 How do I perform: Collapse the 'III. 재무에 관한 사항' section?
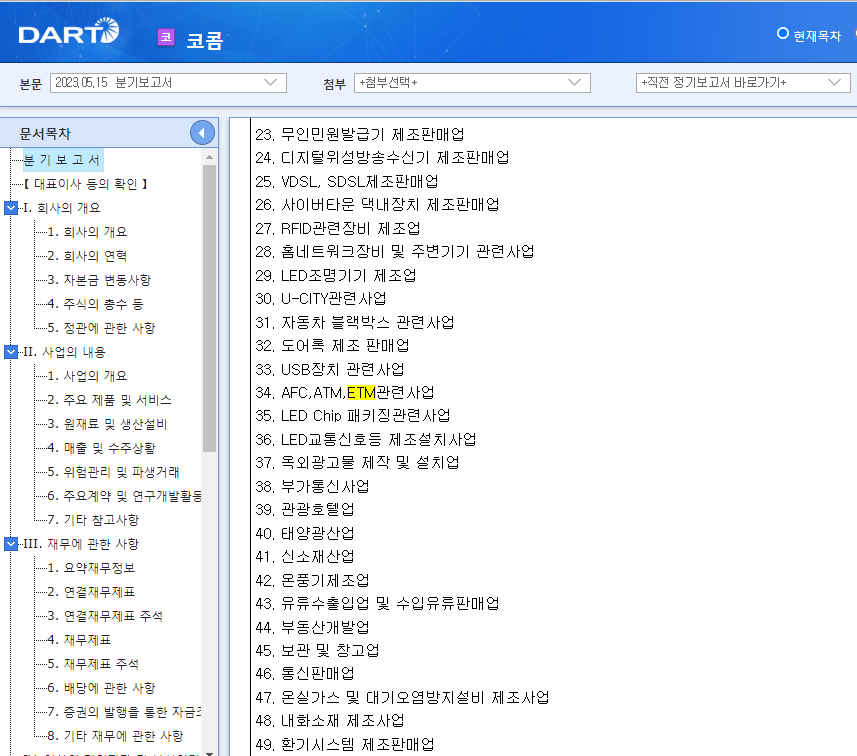click(10, 543)
